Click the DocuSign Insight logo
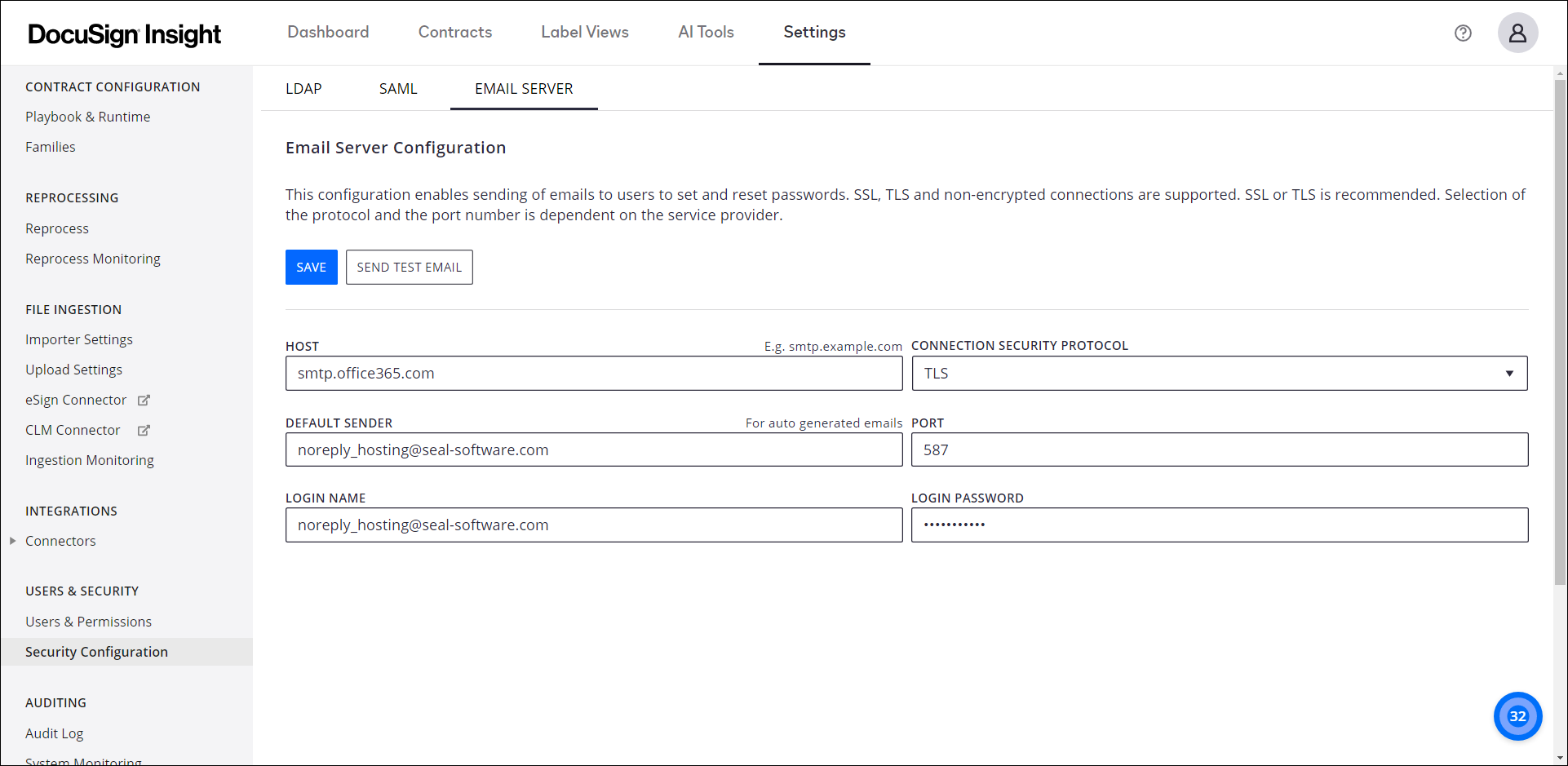The image size is (1568, 766). 124,33
